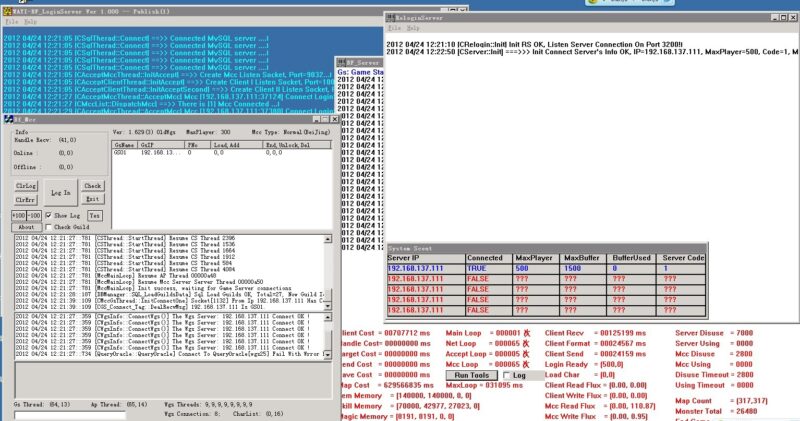Open File menu in ReloginServer window
This screenshot has height=421, width=800.
[393, 28]
